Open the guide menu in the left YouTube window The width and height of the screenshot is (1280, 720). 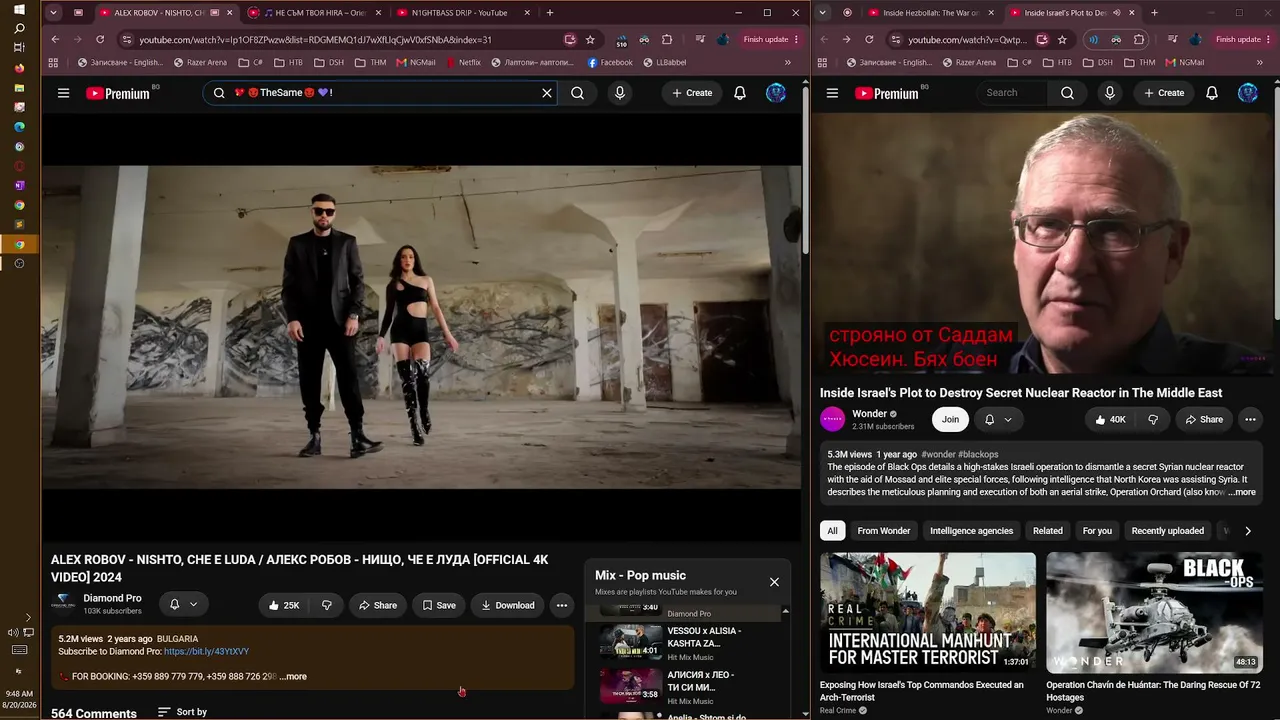63,93
